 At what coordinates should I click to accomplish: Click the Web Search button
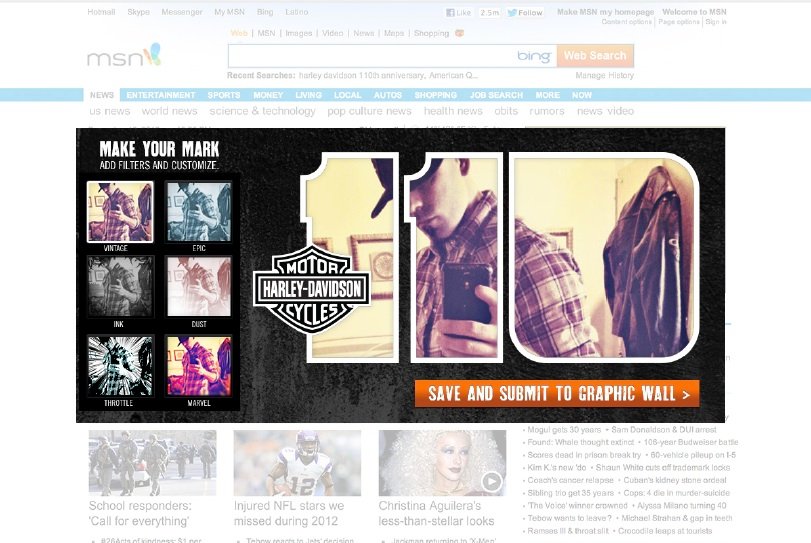[x=595, y=55]
